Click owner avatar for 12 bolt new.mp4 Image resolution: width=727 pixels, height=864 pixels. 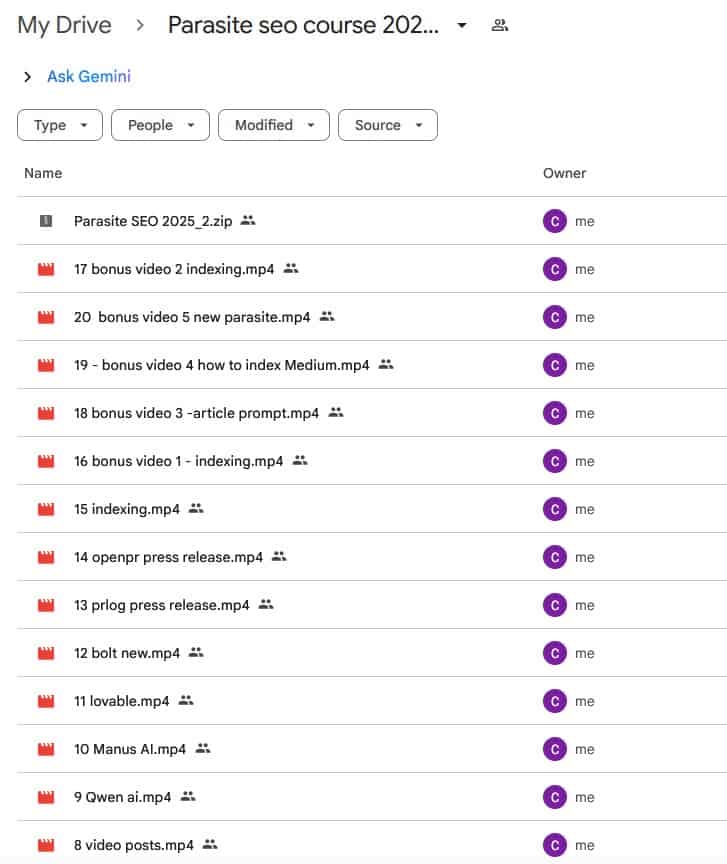[x=555, y=653]
